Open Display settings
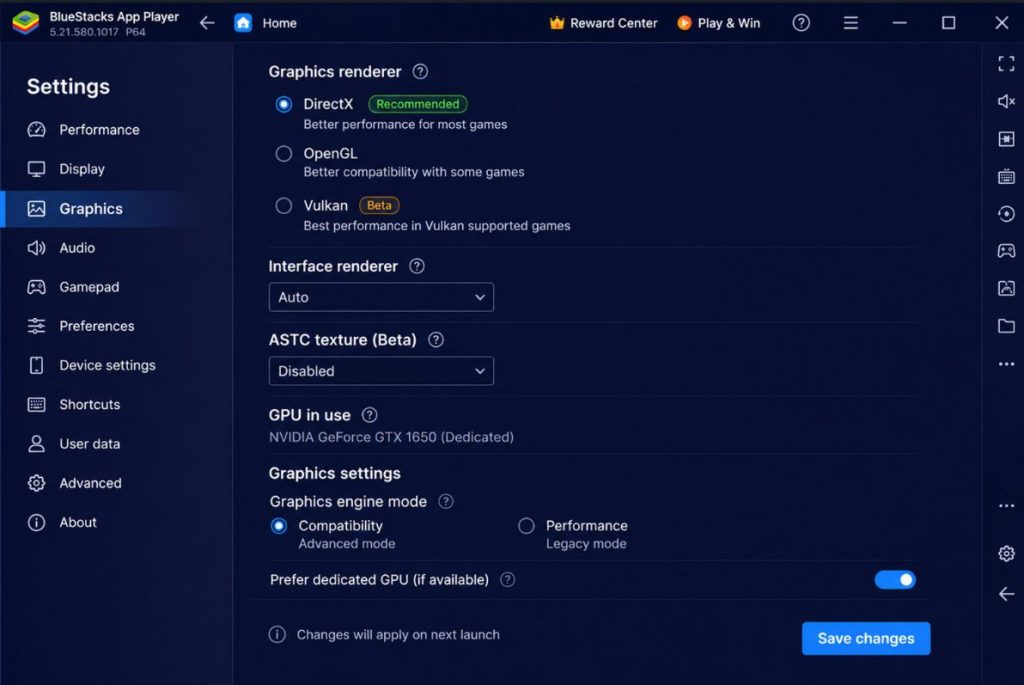 point(117,169)
